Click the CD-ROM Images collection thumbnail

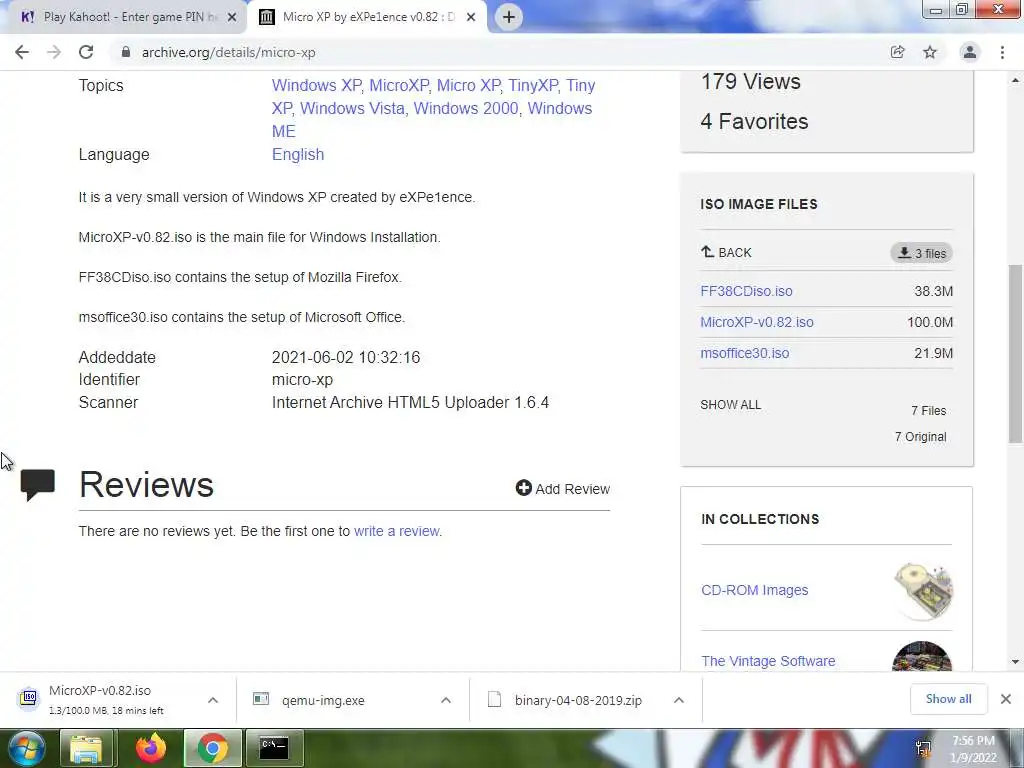[x=923, y=591]
